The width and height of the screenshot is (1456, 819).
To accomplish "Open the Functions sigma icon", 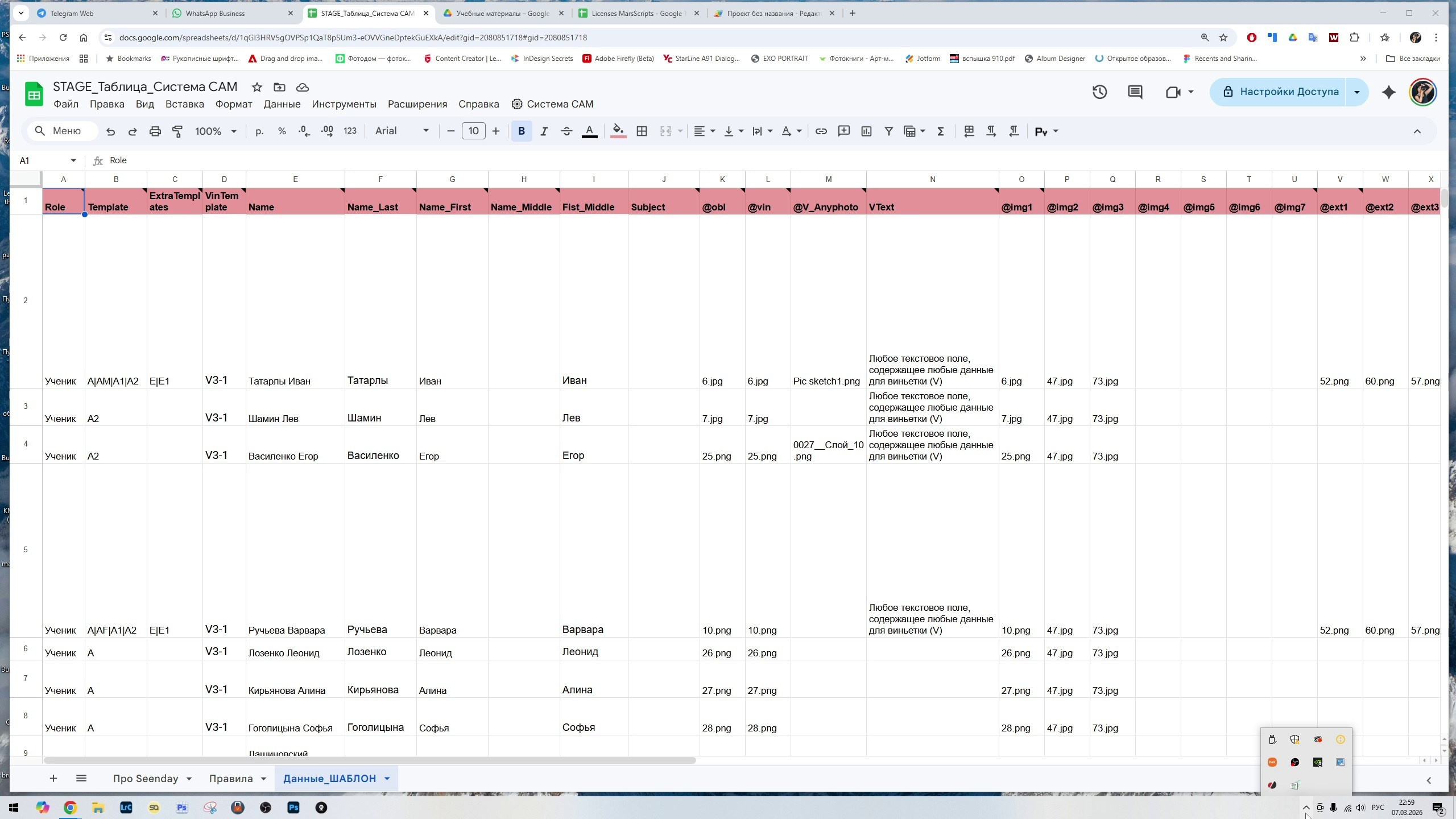I will pyautogui.click(x=941, y=131).
